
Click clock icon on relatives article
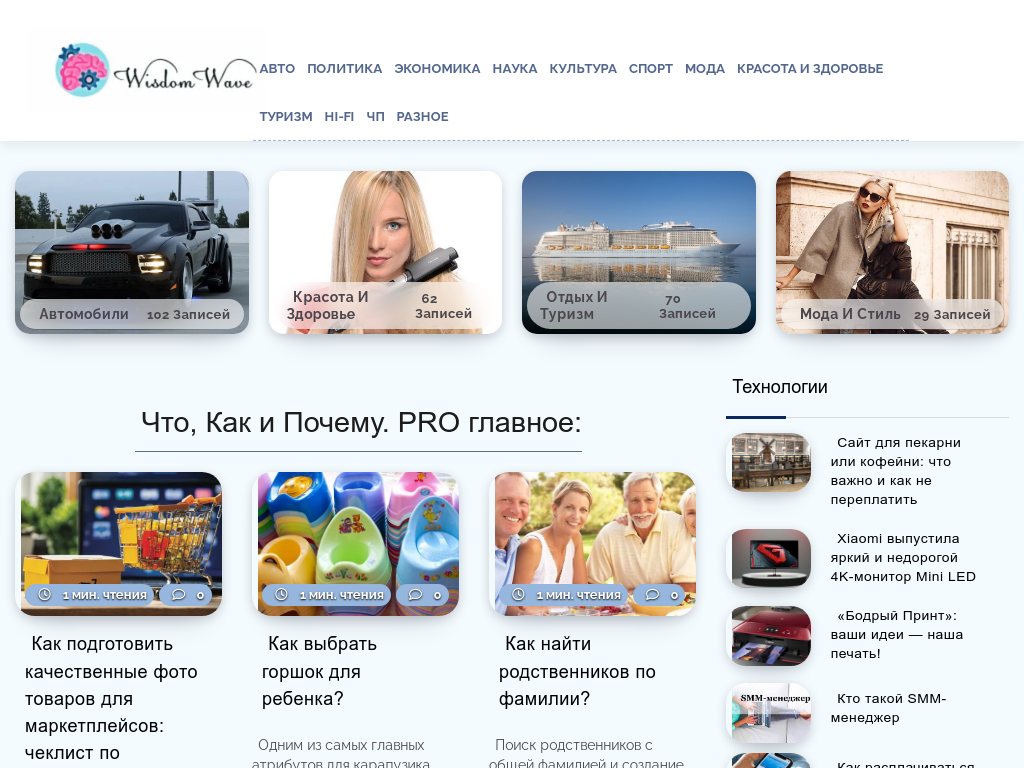[519, 594]
